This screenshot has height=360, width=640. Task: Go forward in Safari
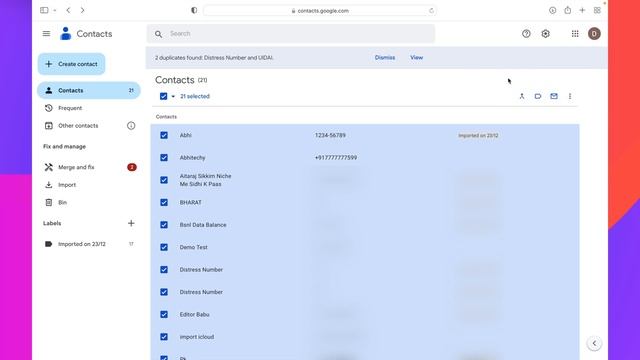pyautogui.click(x=82, y=10)
